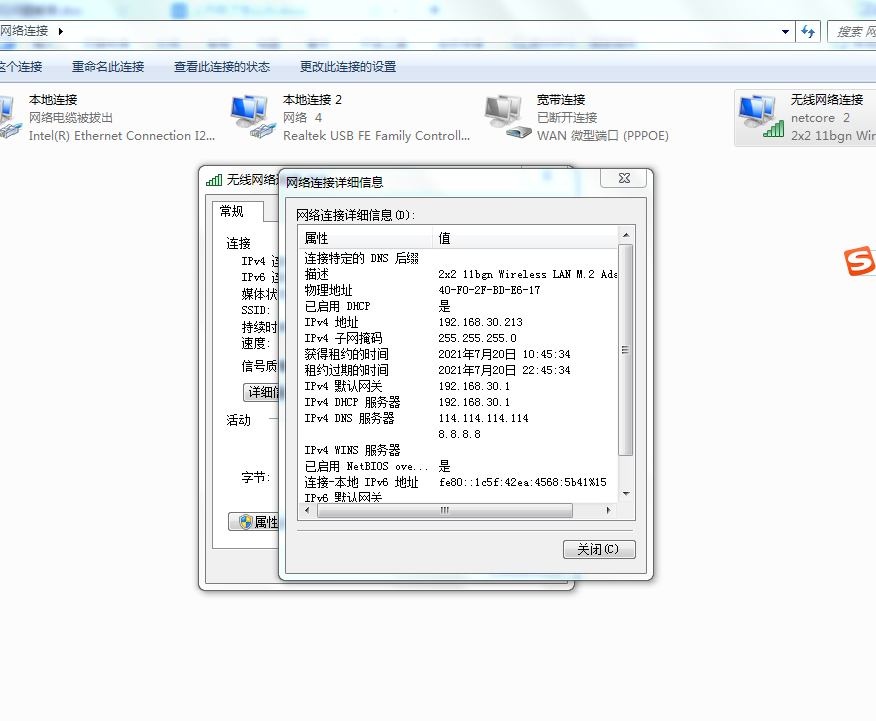Click the vertical scrollbar thumb in details list
Image resolution: width=876 pixels, height=721 pixels.
coord(626,350)
